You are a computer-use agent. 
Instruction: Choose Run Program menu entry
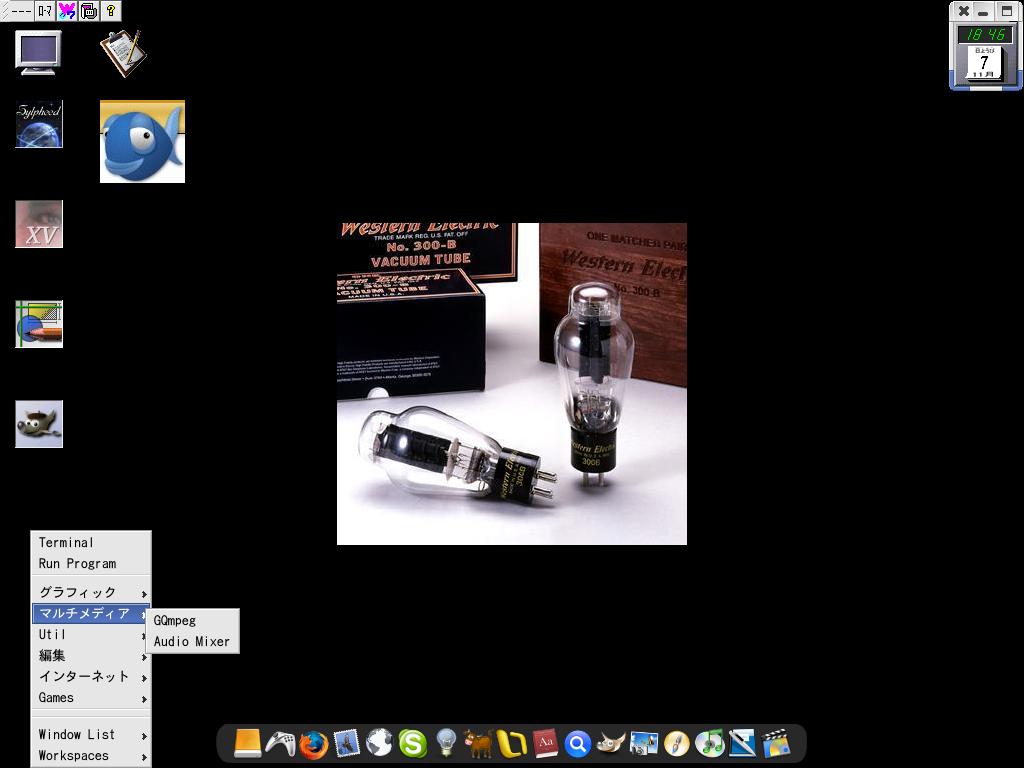coord(77,563)
